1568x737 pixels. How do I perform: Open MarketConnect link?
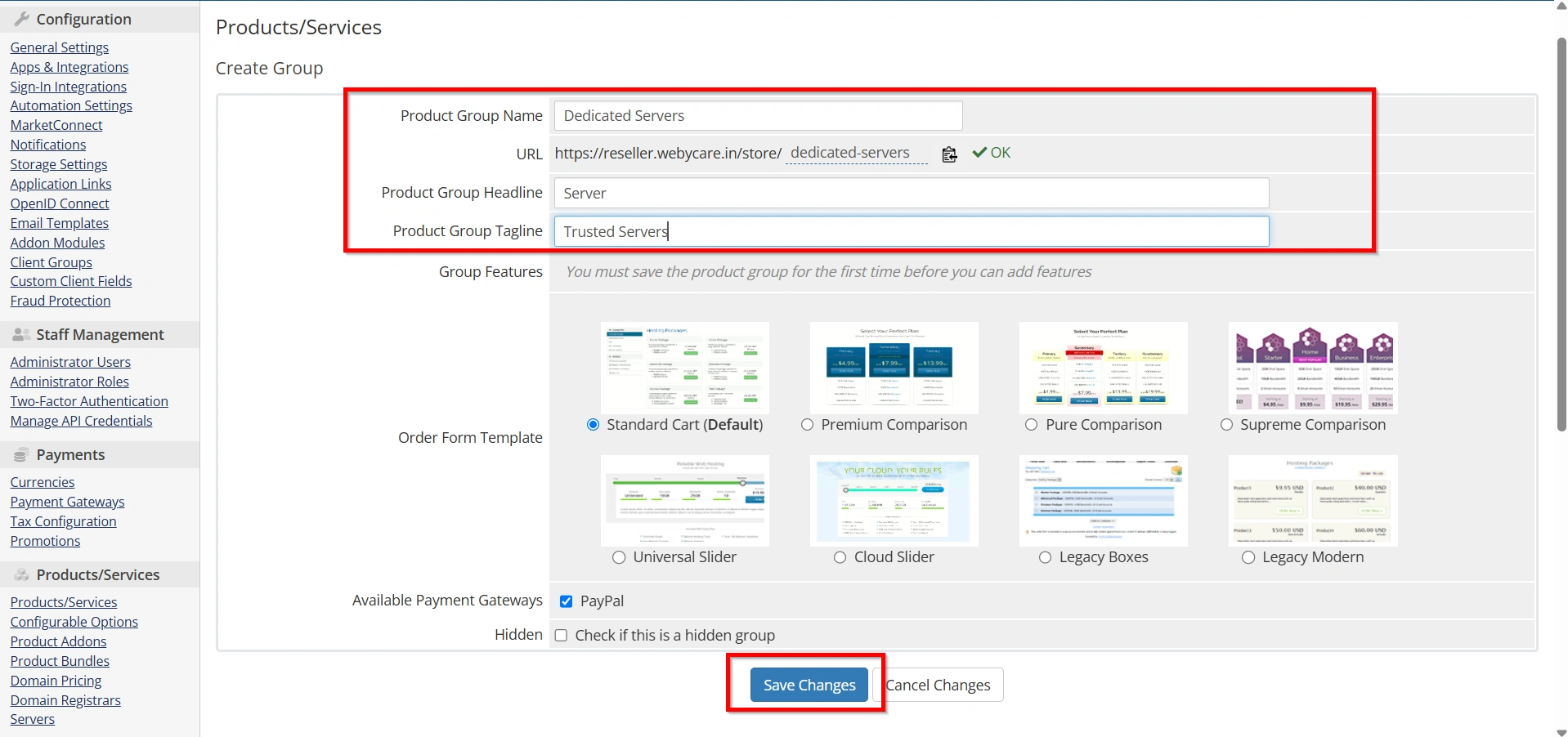point(56,125)
